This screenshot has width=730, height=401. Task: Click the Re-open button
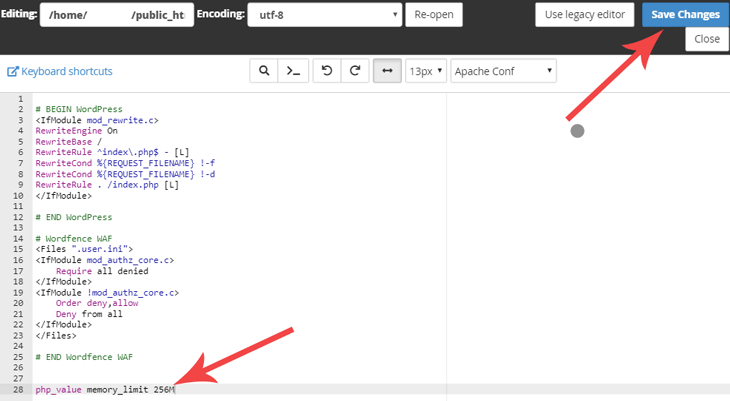434,14
